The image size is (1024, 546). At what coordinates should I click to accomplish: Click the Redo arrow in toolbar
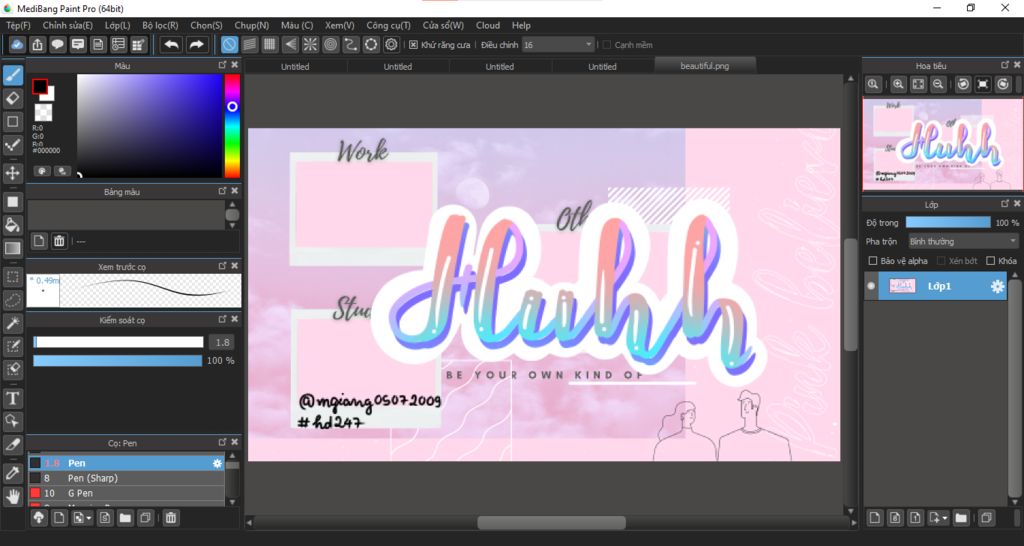(195, 44)
